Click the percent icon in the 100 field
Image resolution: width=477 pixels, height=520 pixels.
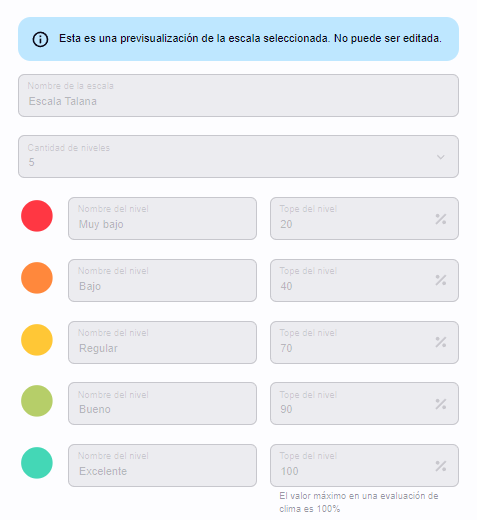(x=441, y=466)
